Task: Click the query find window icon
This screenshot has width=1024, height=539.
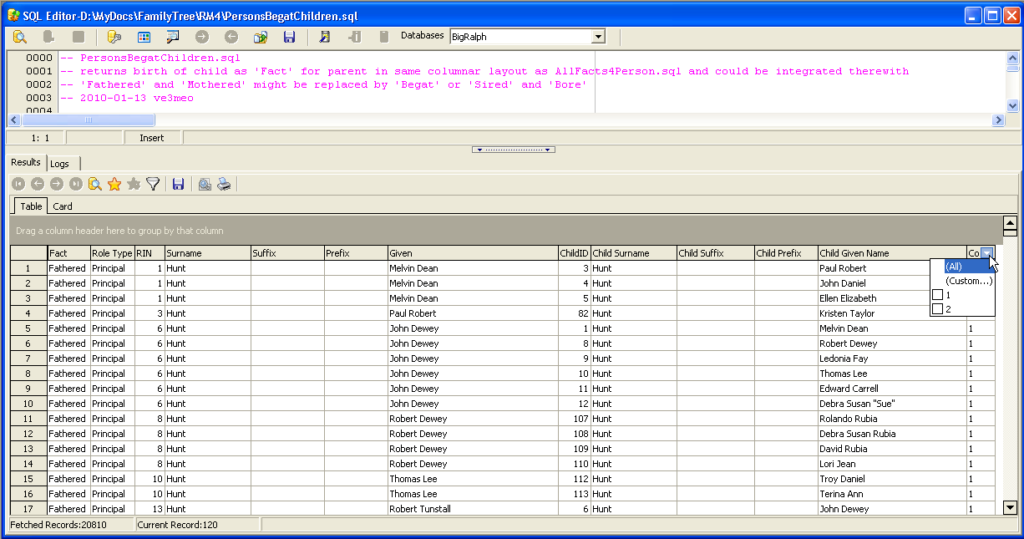Action: (172, 37)
